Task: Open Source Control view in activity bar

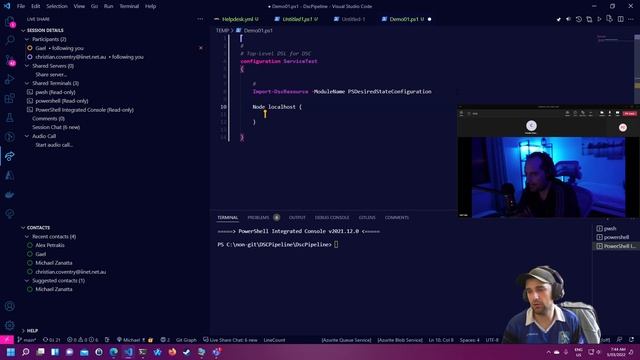Action: pyautogui.click(x=9, y=60)
